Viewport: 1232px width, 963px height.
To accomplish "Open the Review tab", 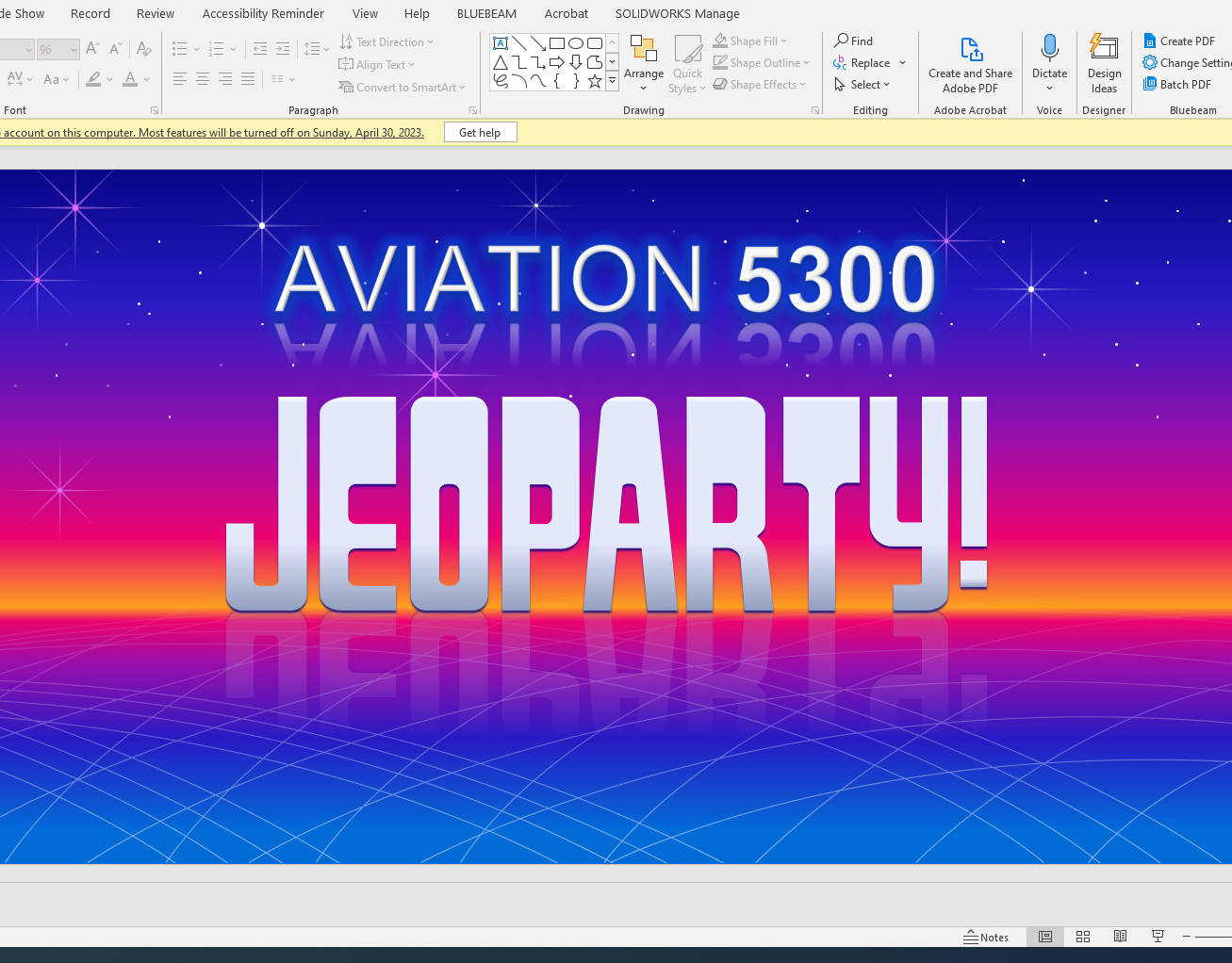I will [x=156, y=14].
